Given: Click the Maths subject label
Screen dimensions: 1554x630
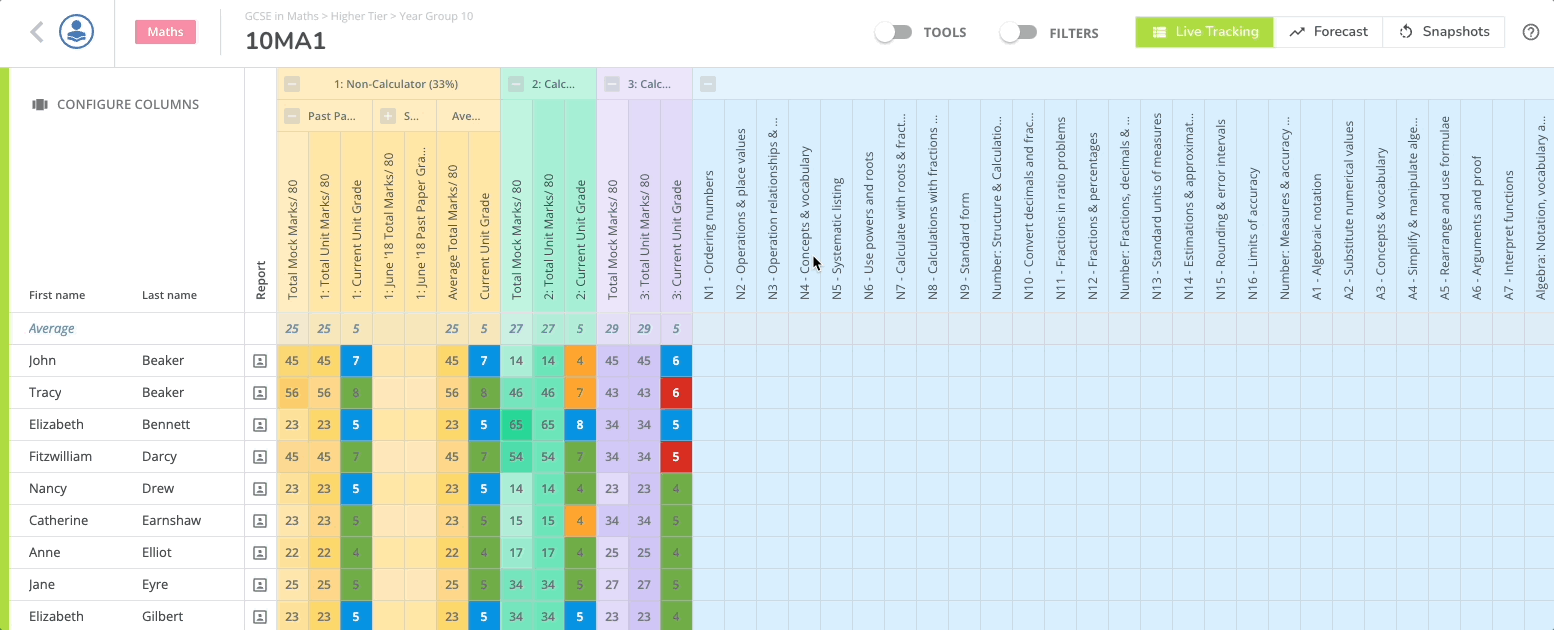Looking at the screenshot, I should 164,31.
